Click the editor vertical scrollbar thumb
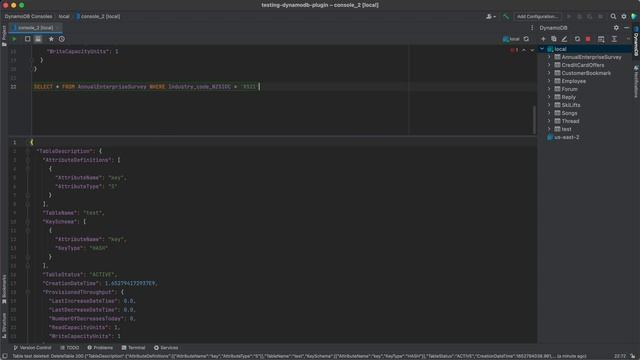 tap(534, 119)
